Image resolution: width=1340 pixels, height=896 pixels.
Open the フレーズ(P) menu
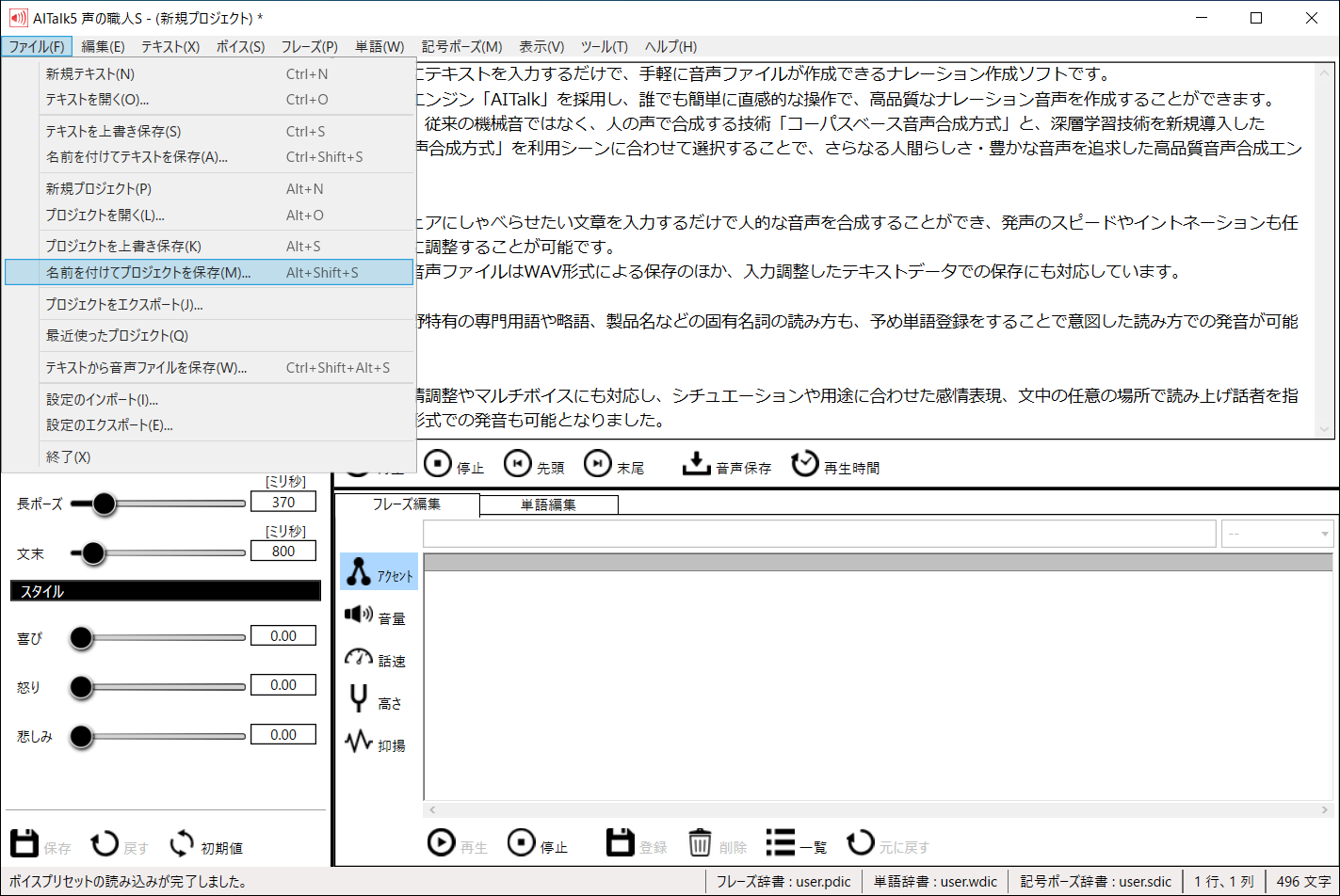pos(310,47)
